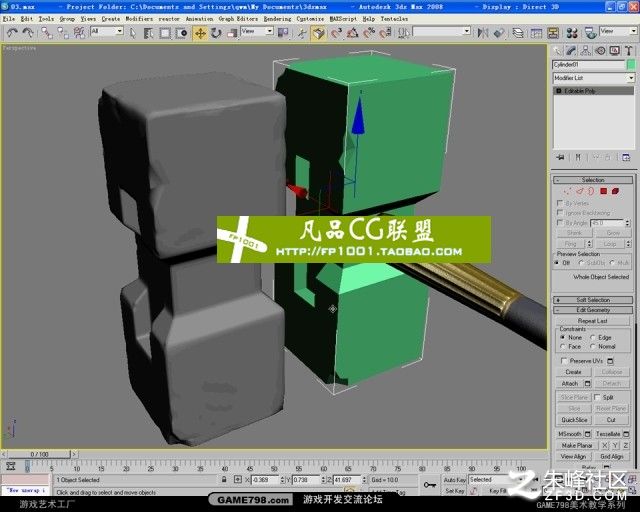The width and height of the screenshot is (640, 512).
Task: Collapse the Selection rollout
Action: click(x=593, y=180)
